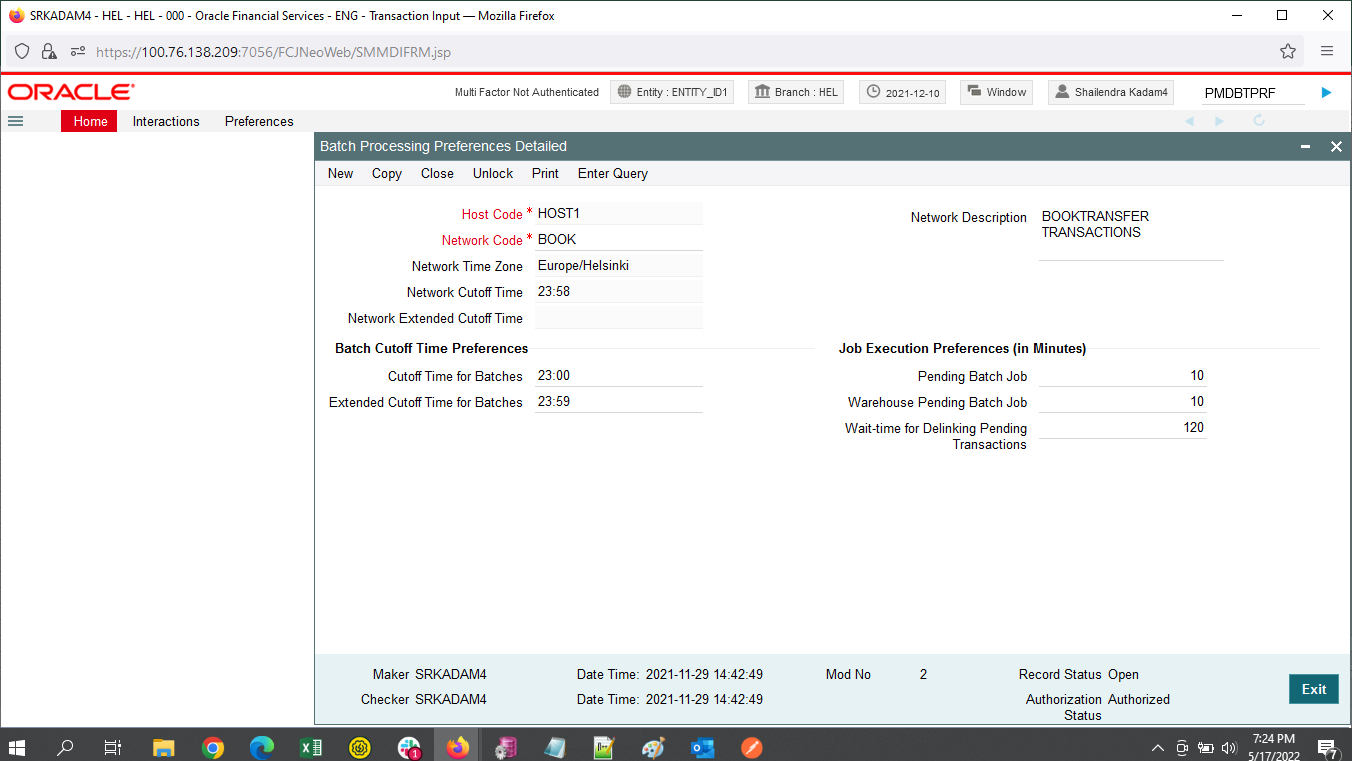Open Outlook from the taskbar
1352x761 pixels.
(703, 747)
